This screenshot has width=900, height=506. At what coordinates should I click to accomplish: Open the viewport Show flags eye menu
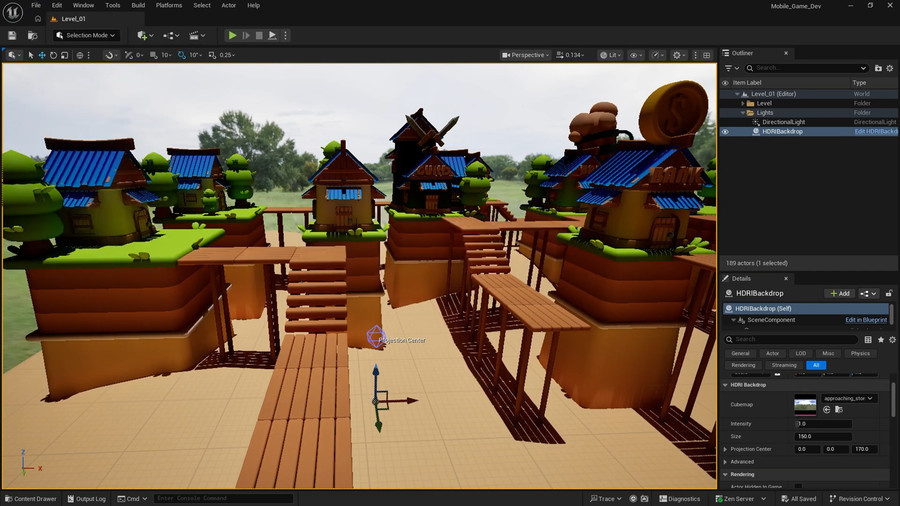636,55
